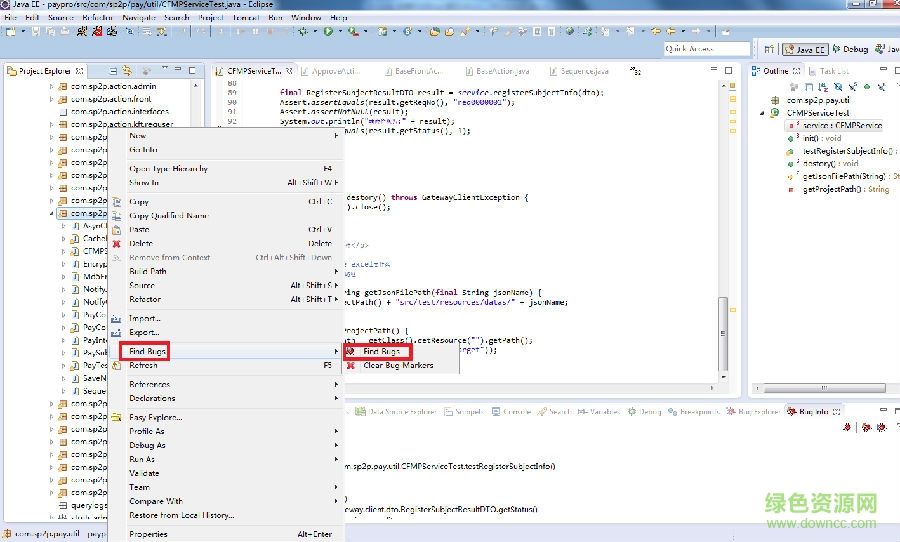Collapse the CFMPServiceTest class in Outline
The height and width of the screenshot is (542, 900).
(x=762, y=113)
